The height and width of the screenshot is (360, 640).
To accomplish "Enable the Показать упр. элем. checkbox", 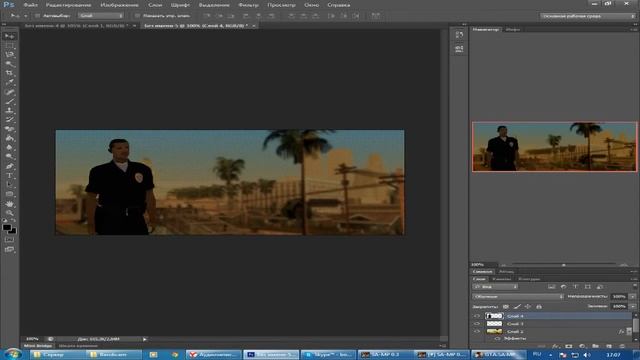I will click(137, 16).
